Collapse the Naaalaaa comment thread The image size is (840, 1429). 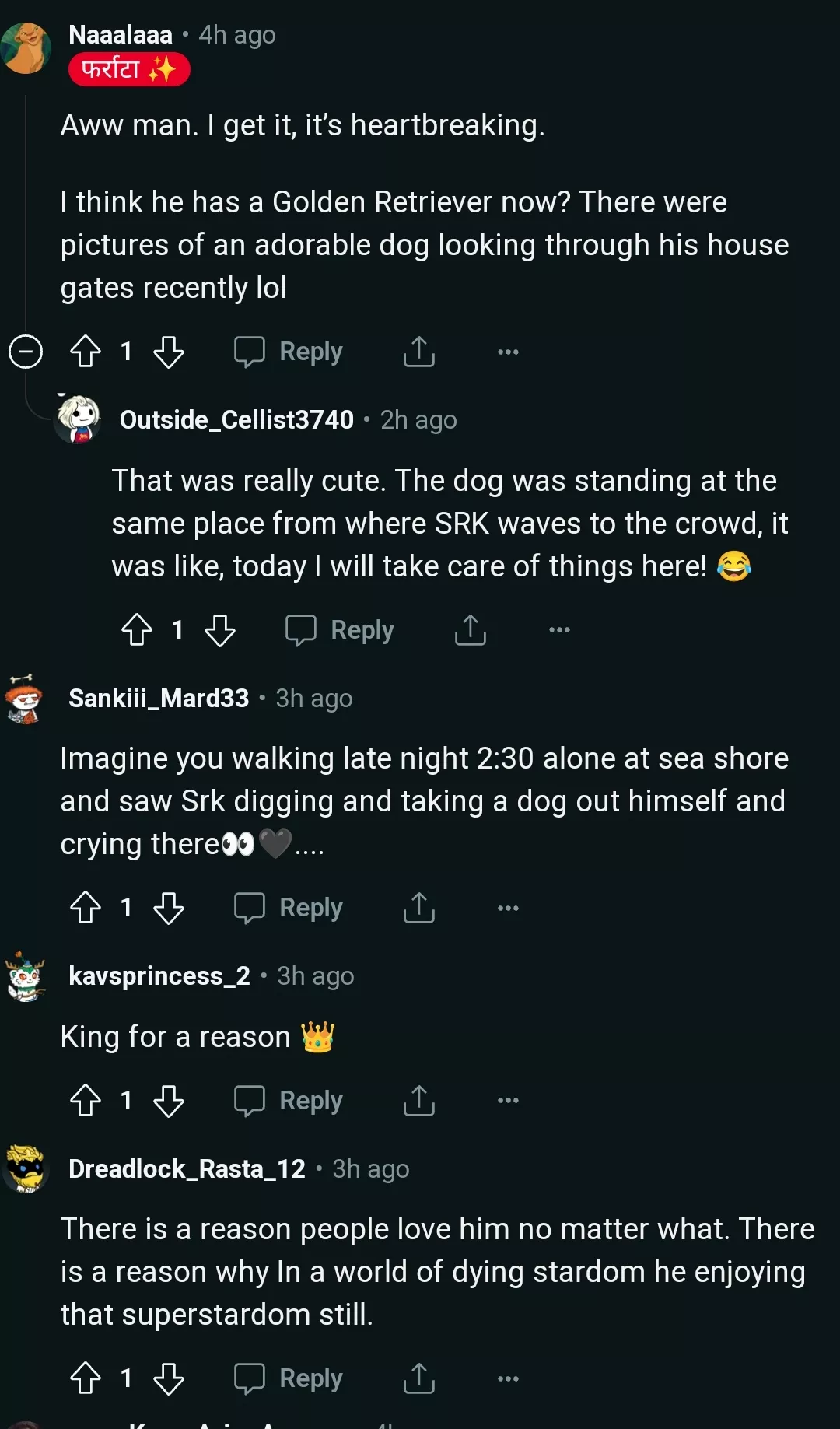(x=26, y=352)
